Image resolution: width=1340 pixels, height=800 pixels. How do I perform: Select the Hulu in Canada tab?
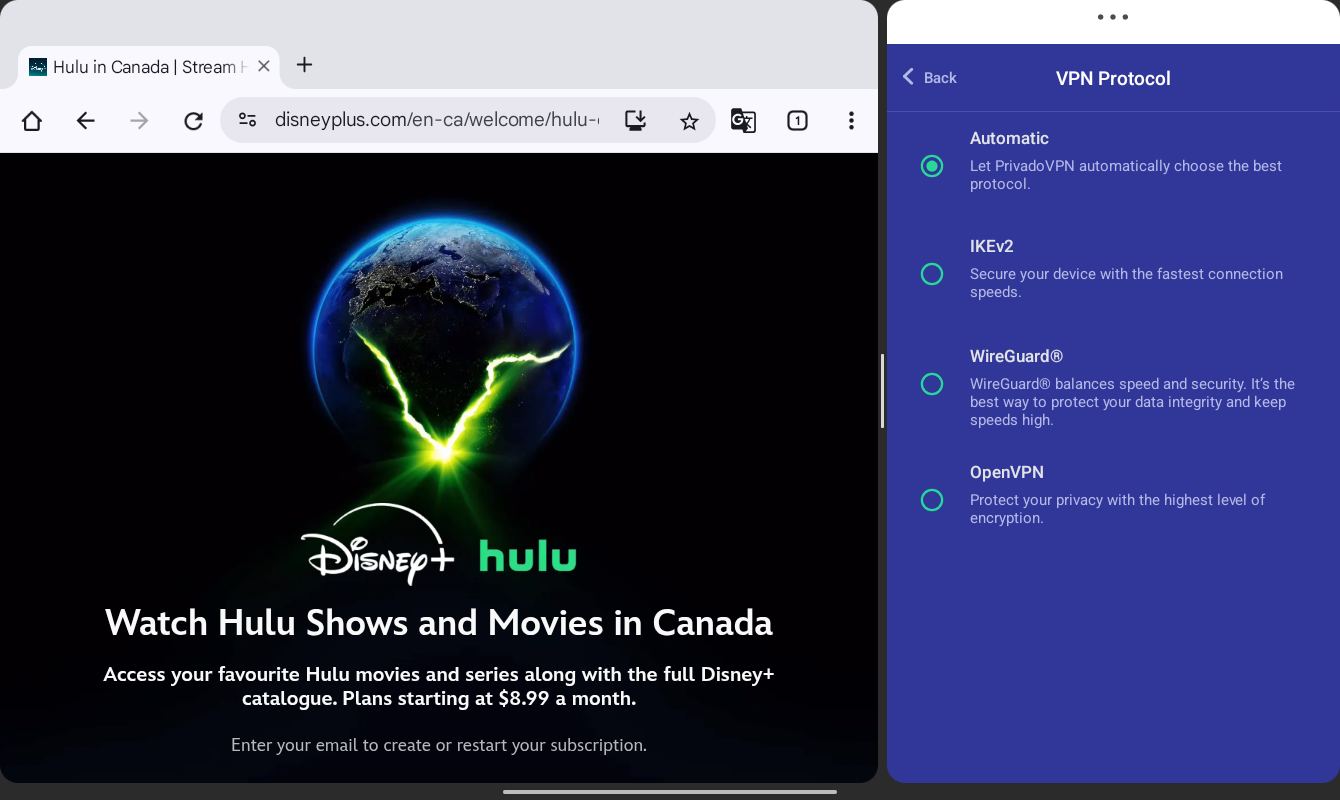click(149, 67)
